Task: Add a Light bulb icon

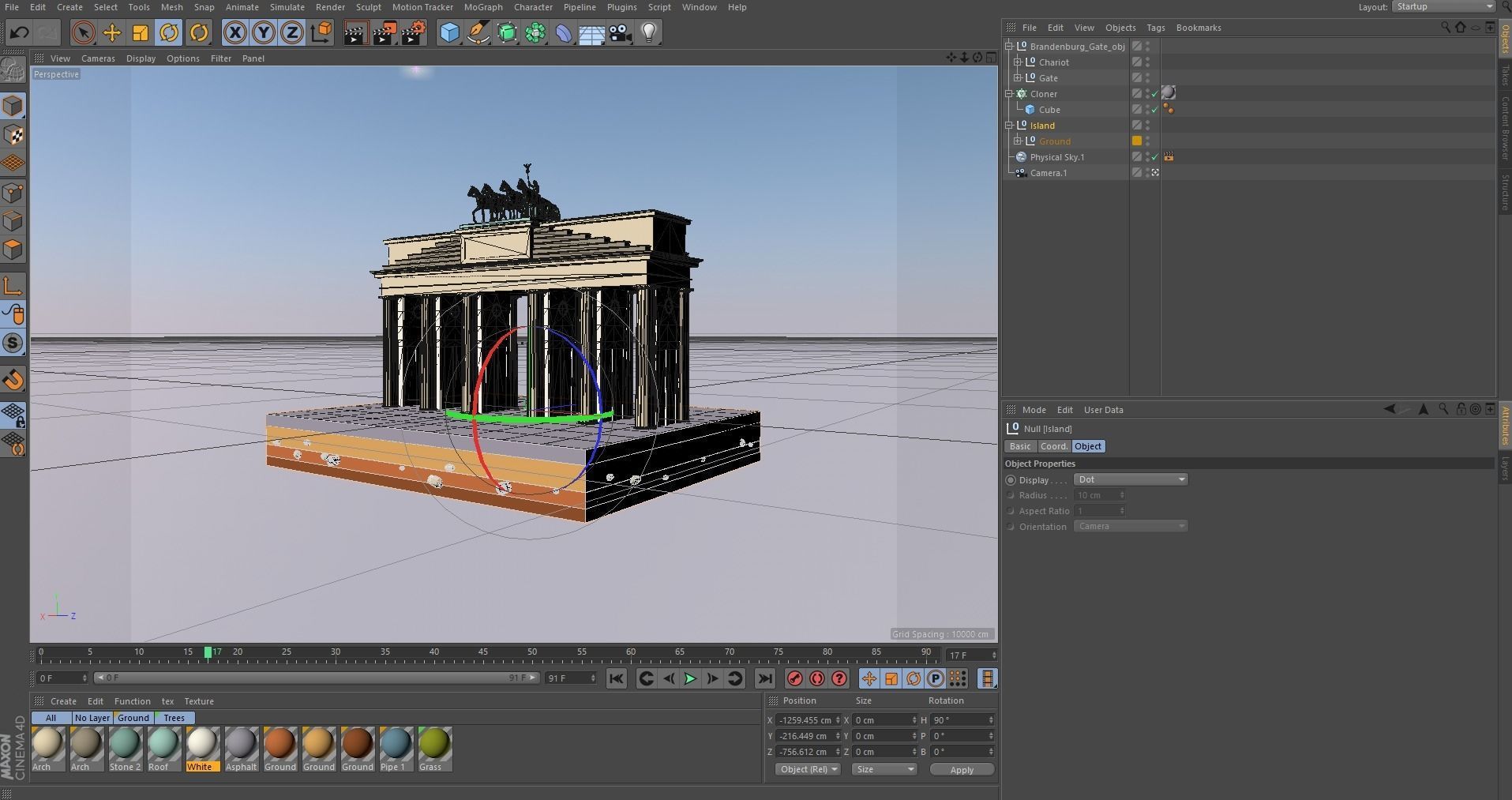Action: [649, 32]
